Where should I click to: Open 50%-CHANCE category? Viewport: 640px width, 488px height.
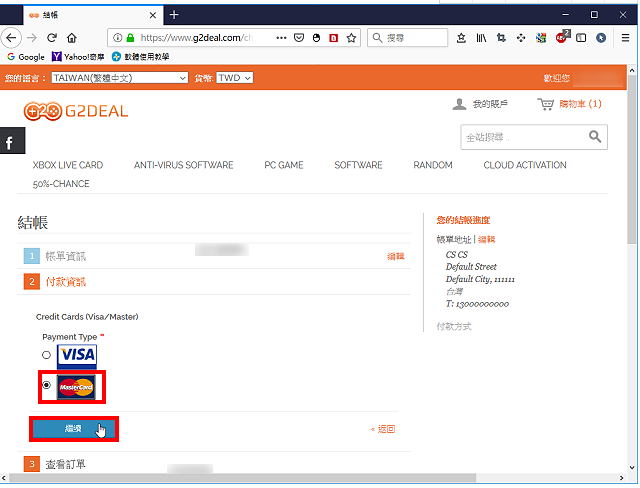[61, 184]
